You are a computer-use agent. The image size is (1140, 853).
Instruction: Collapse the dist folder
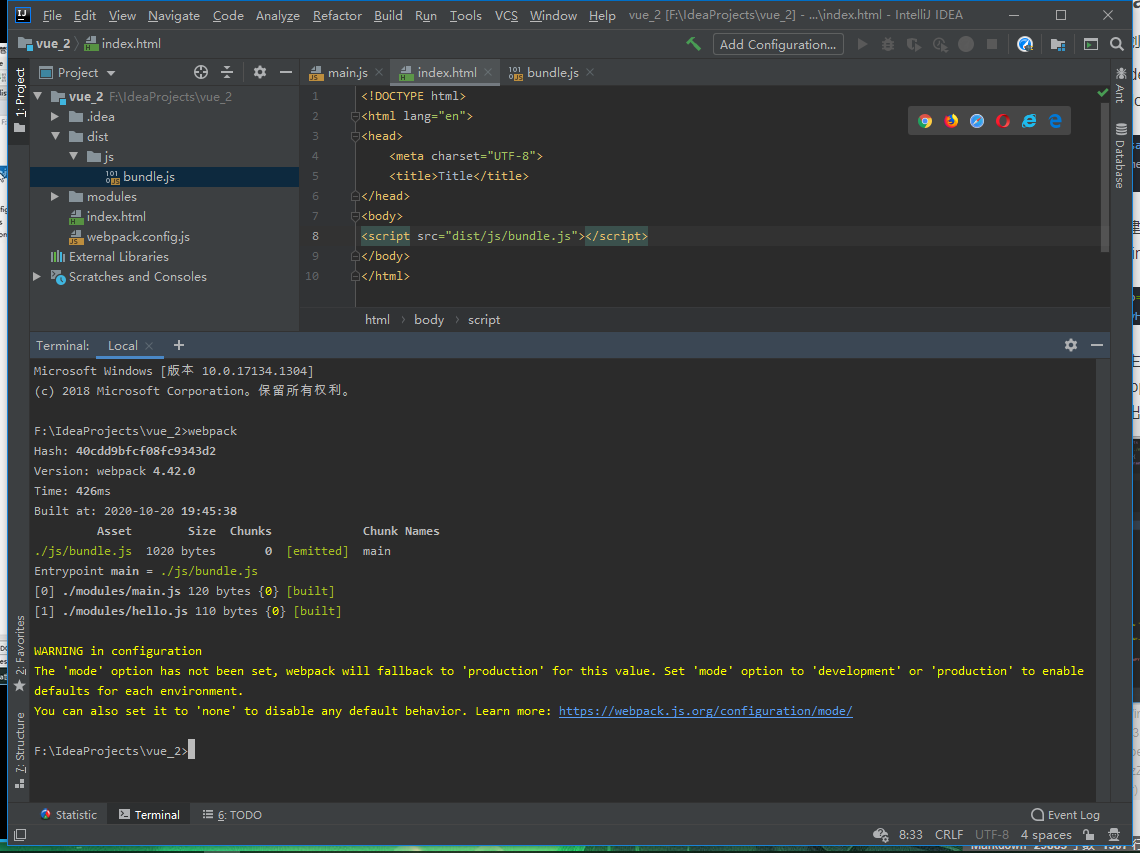point(55,136)
